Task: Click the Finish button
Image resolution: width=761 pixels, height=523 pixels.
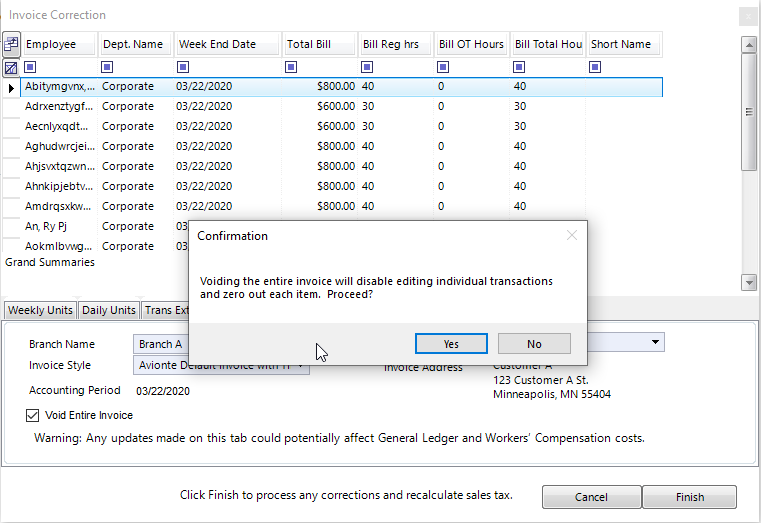Action: [690, 497]
